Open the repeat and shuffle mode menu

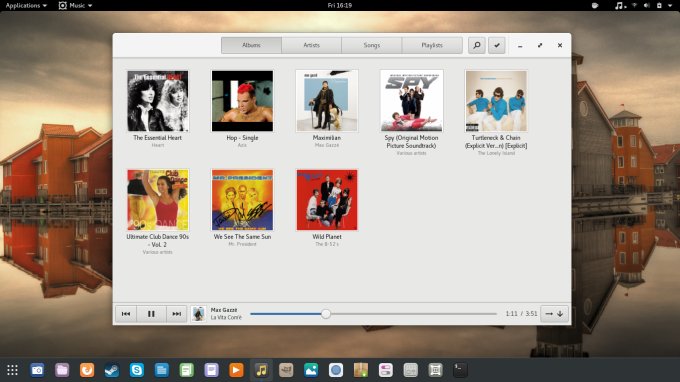coord(554,313)
